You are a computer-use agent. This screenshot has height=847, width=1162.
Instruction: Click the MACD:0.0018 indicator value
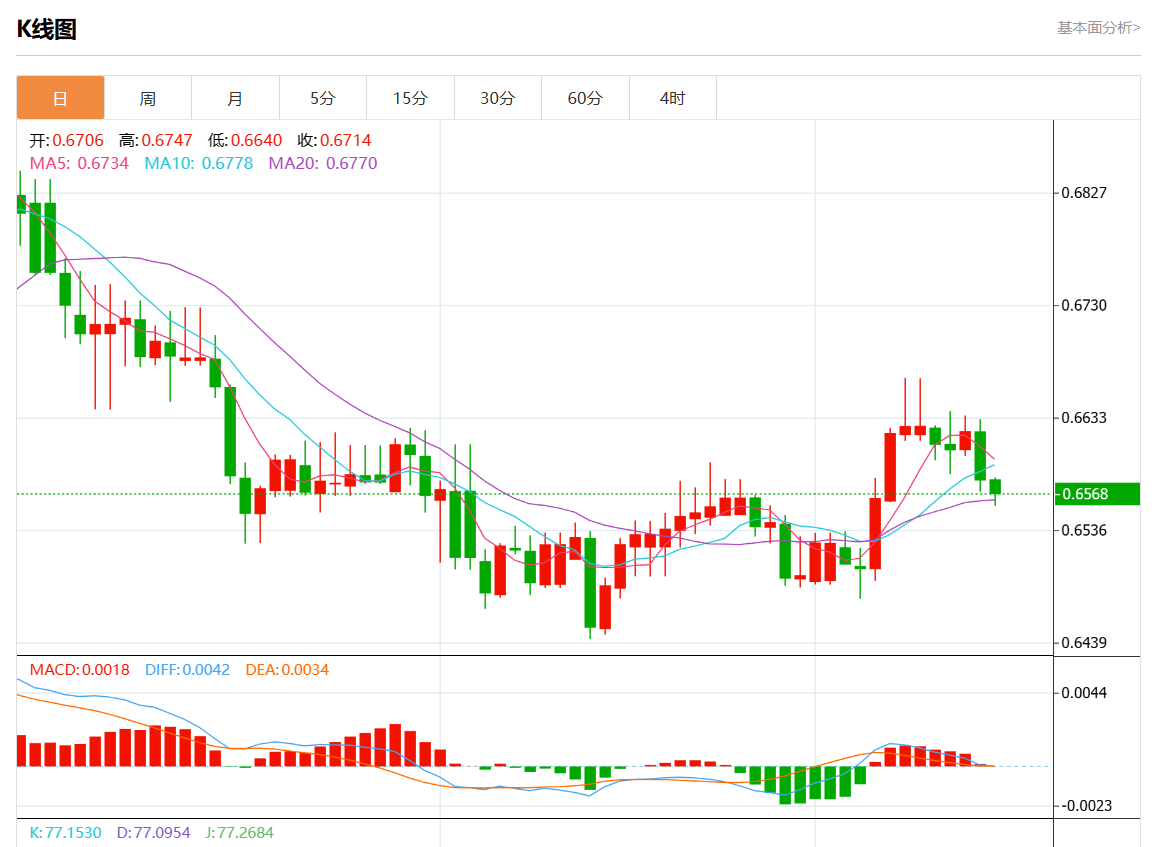click(x=79, y=670)
